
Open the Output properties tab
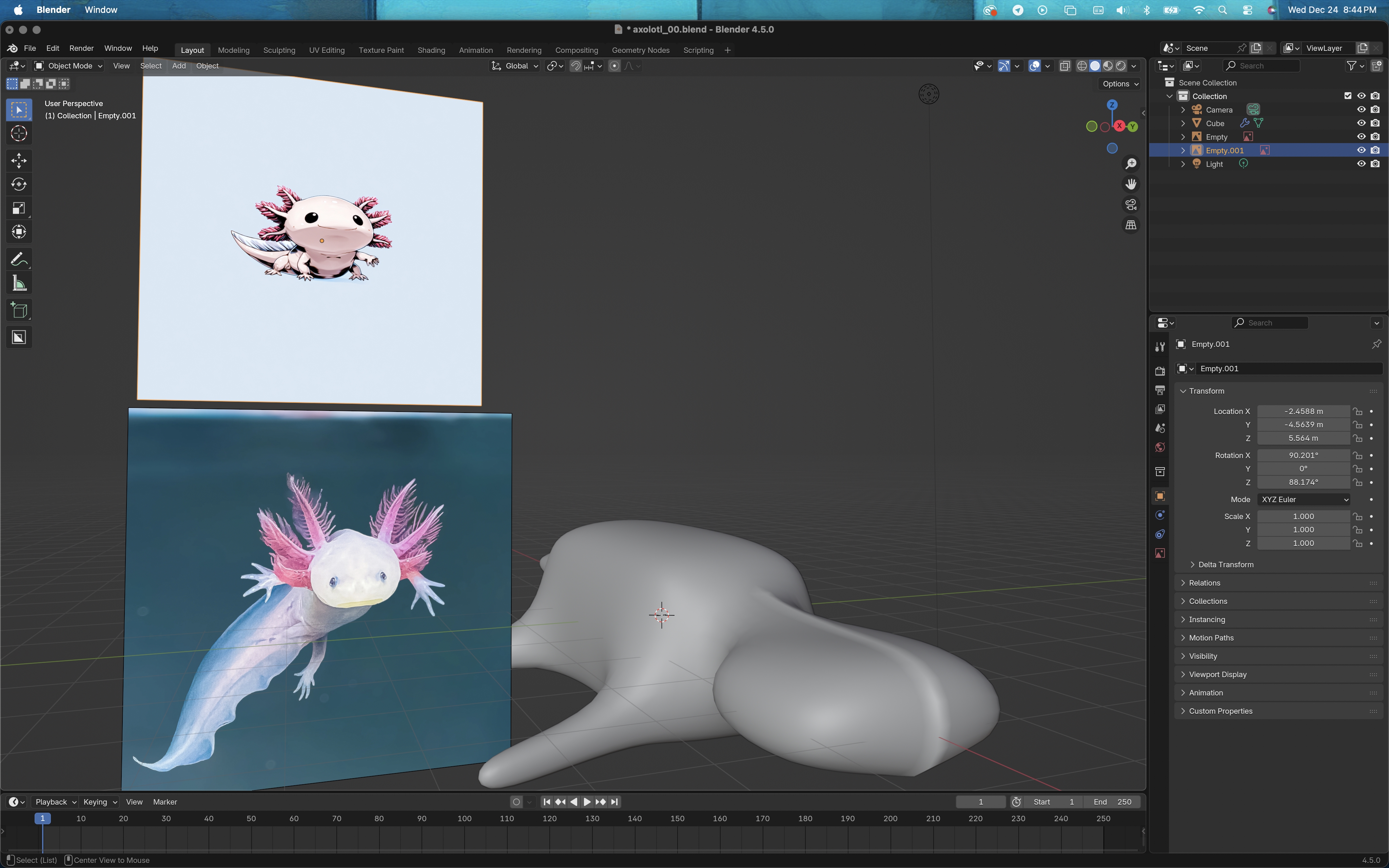tap(1160, 390)
